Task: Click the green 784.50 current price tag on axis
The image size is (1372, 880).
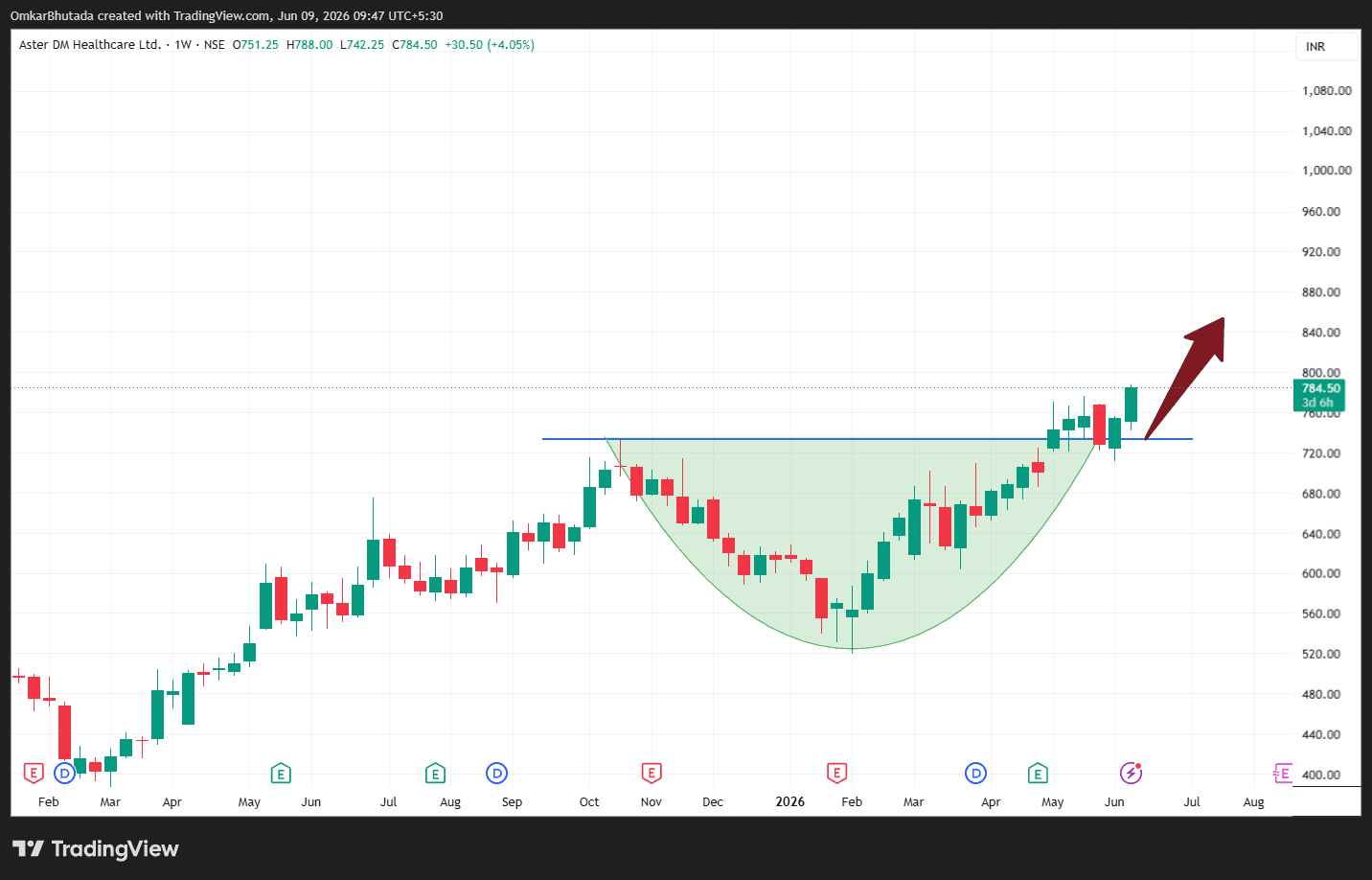Action: [x=1320, y=388]
